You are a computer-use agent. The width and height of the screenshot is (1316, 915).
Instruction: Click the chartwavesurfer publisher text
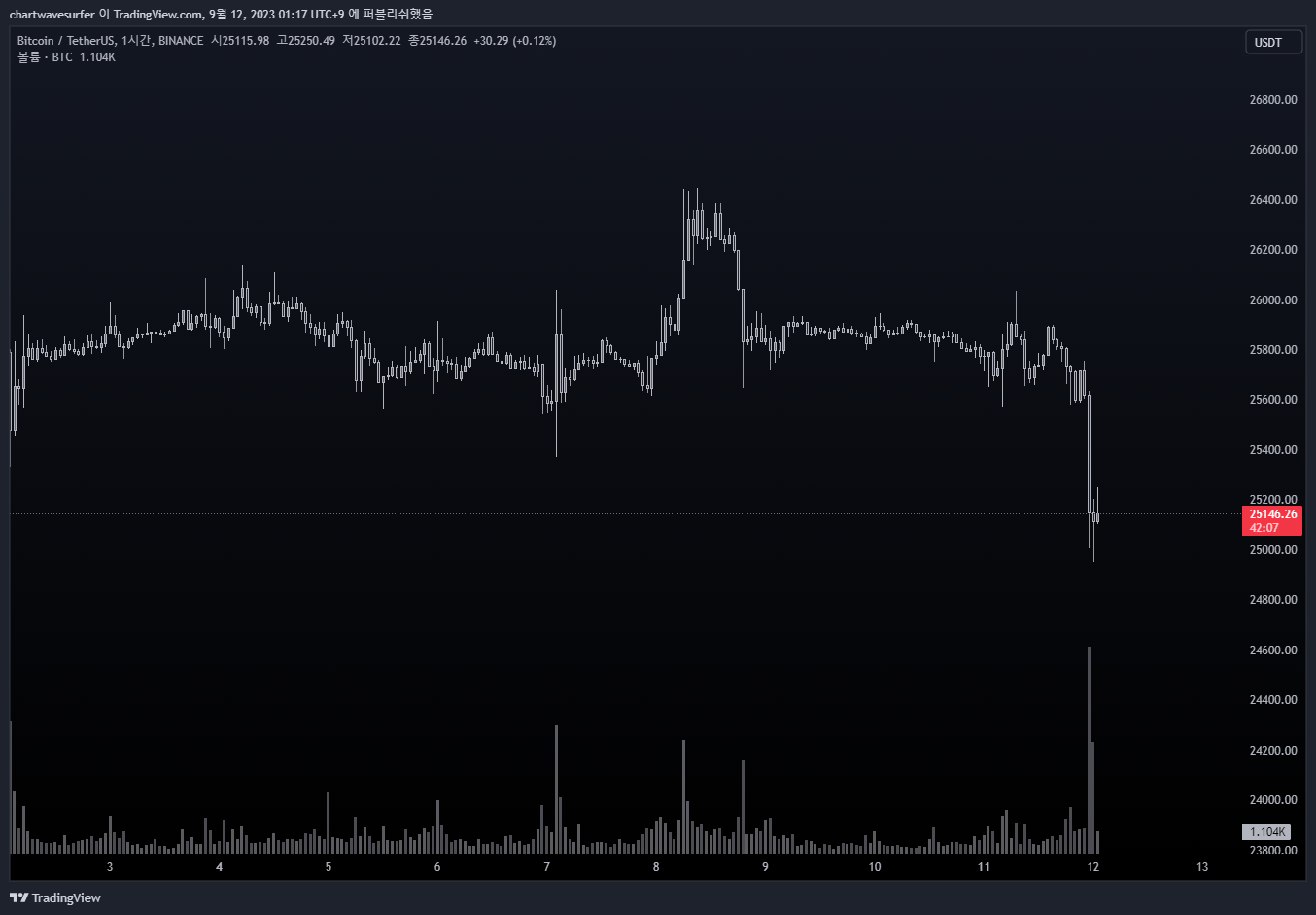52,15
